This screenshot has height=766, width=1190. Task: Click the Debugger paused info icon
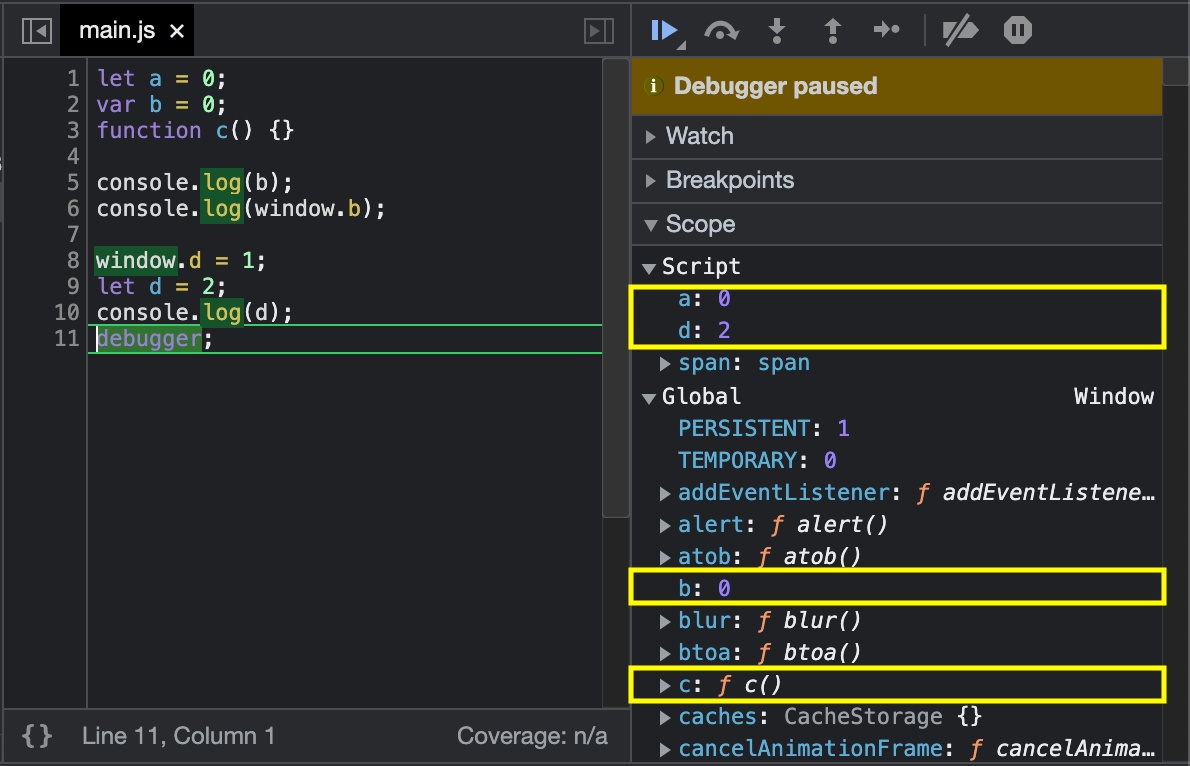(653, 86)
